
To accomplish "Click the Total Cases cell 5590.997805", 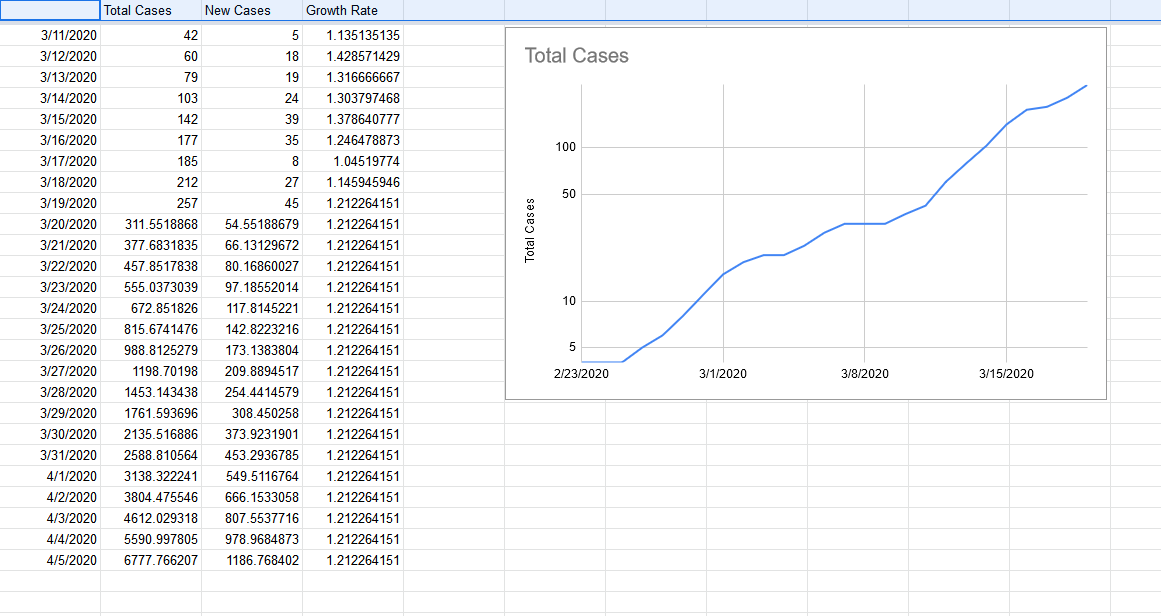I will pos(151,539).
